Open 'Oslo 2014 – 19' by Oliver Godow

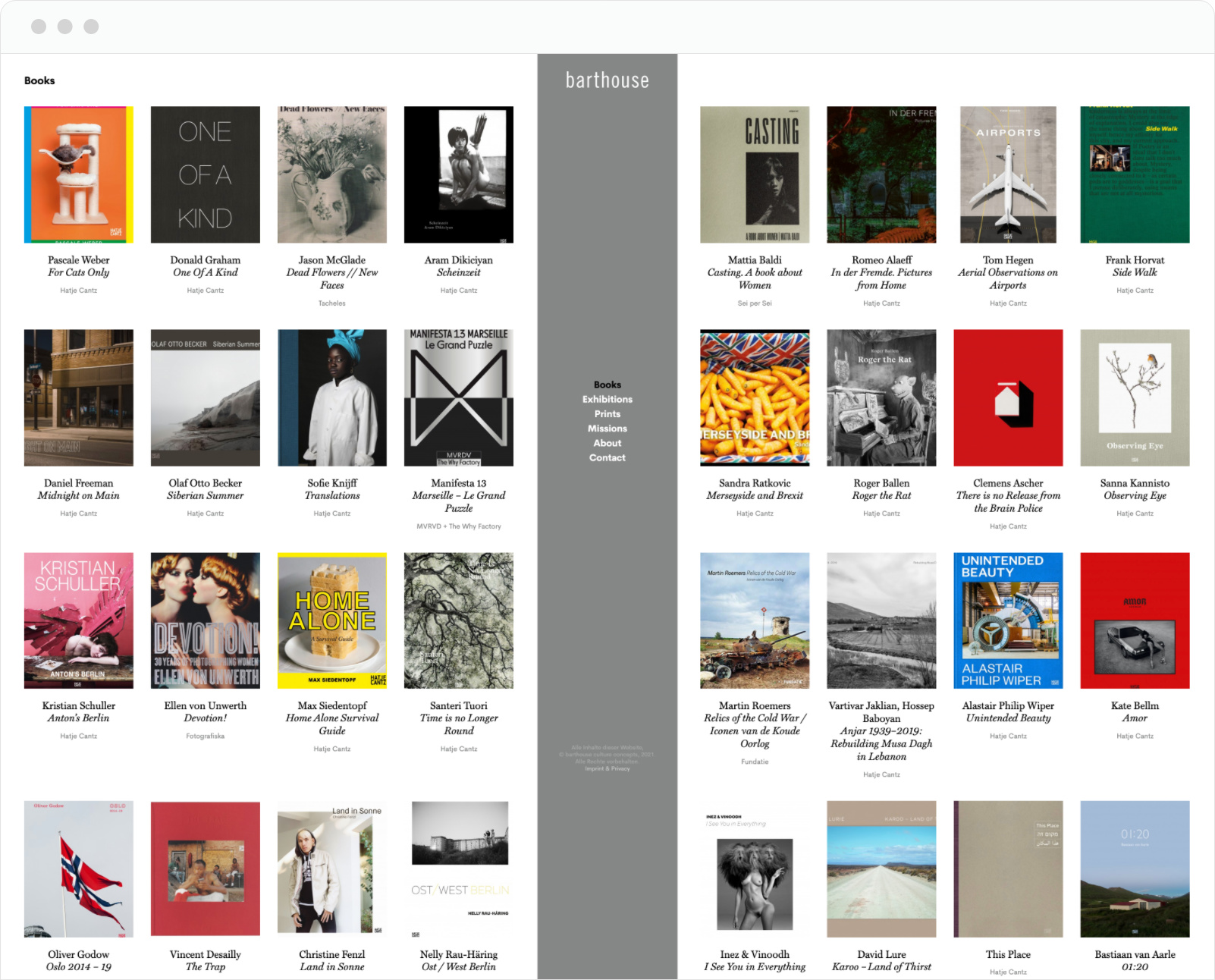click(x=78, y=869)
